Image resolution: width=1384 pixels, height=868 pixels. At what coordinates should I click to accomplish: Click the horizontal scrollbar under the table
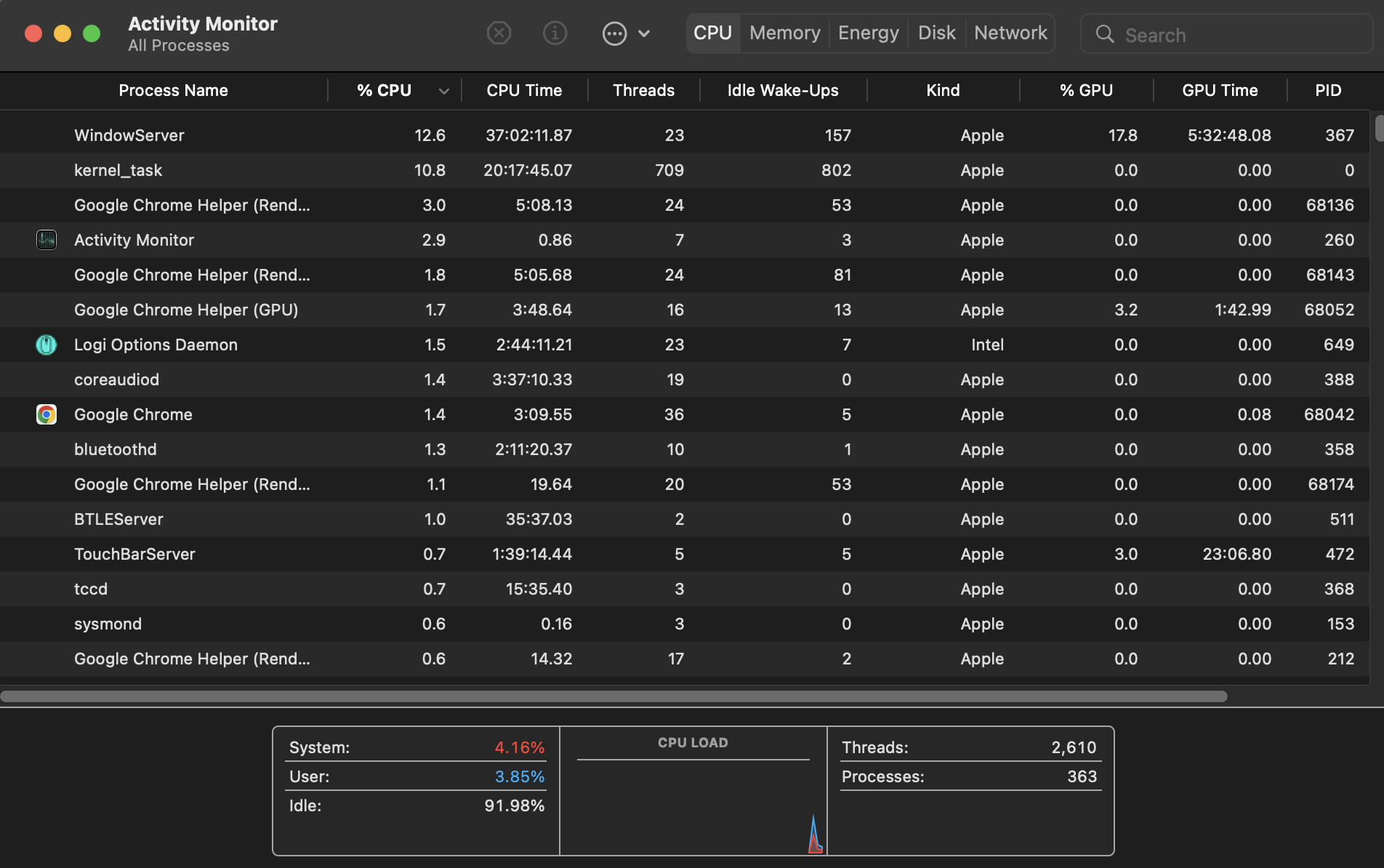pos(613,696)
